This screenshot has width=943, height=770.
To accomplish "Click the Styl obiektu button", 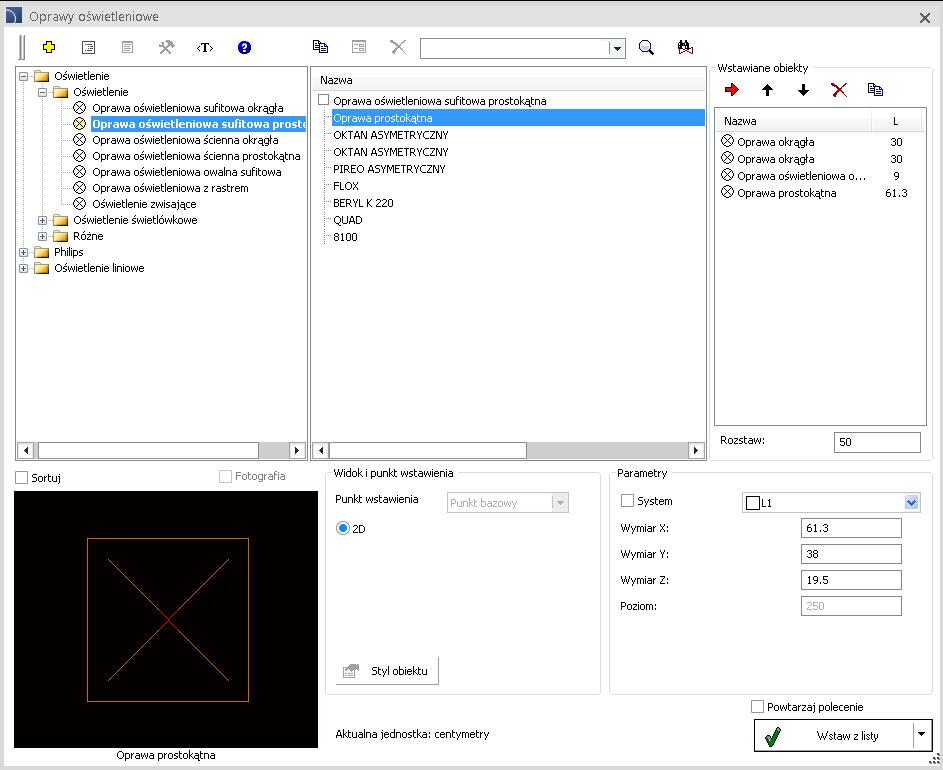I will click(x=387, y=671).
